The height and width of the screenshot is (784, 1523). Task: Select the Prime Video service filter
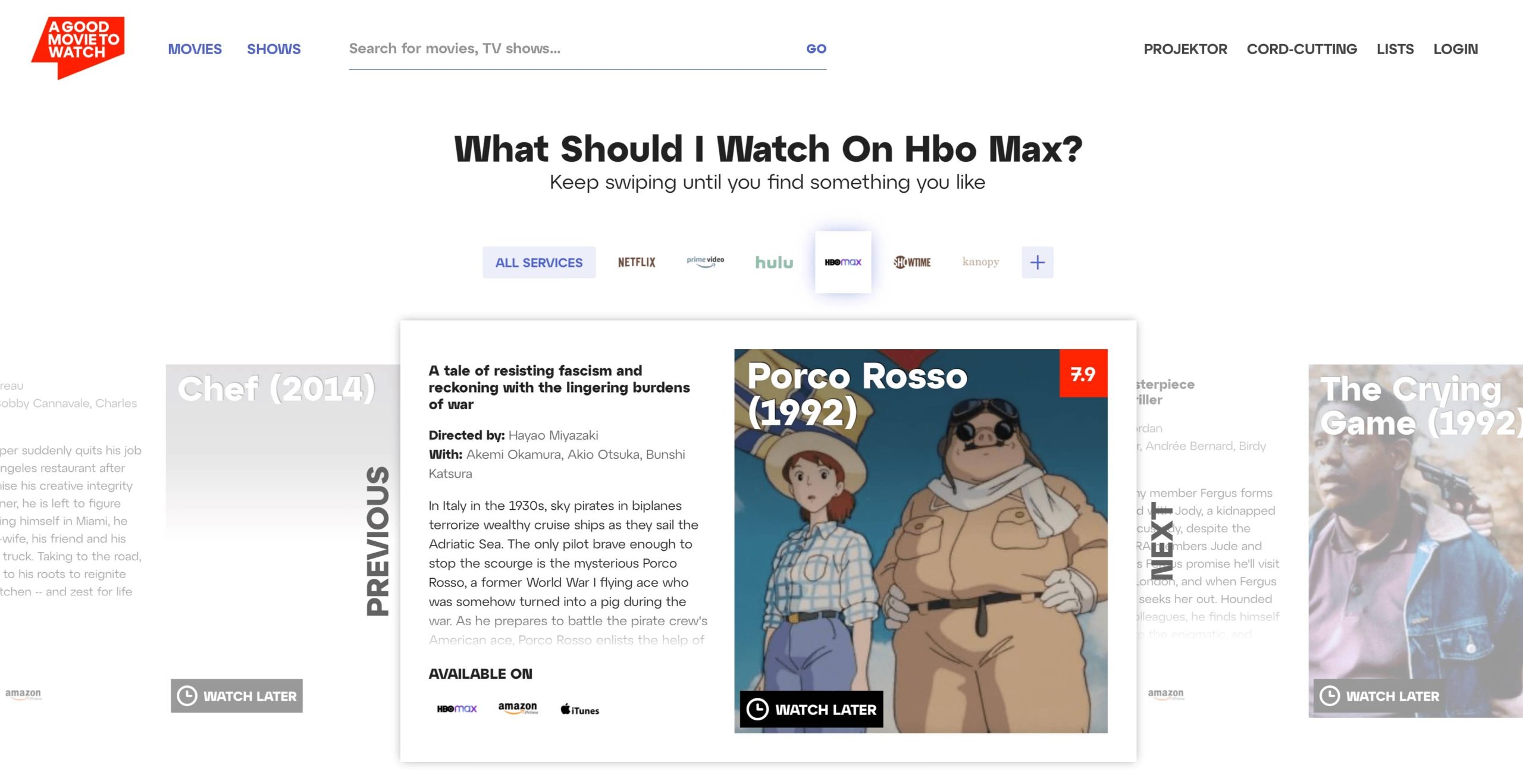[705, 262]
